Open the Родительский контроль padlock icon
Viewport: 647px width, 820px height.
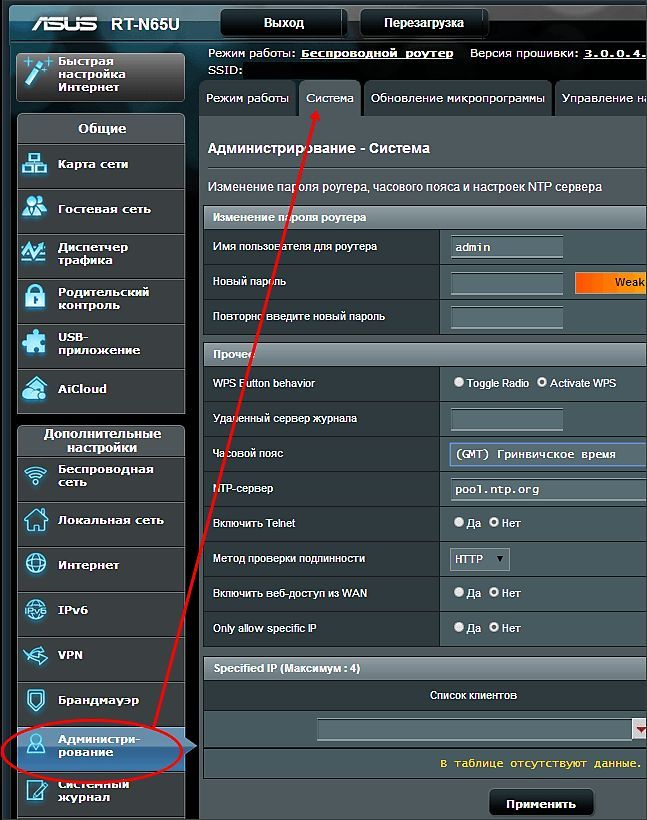pyautogui.click(x=35, y=297)
